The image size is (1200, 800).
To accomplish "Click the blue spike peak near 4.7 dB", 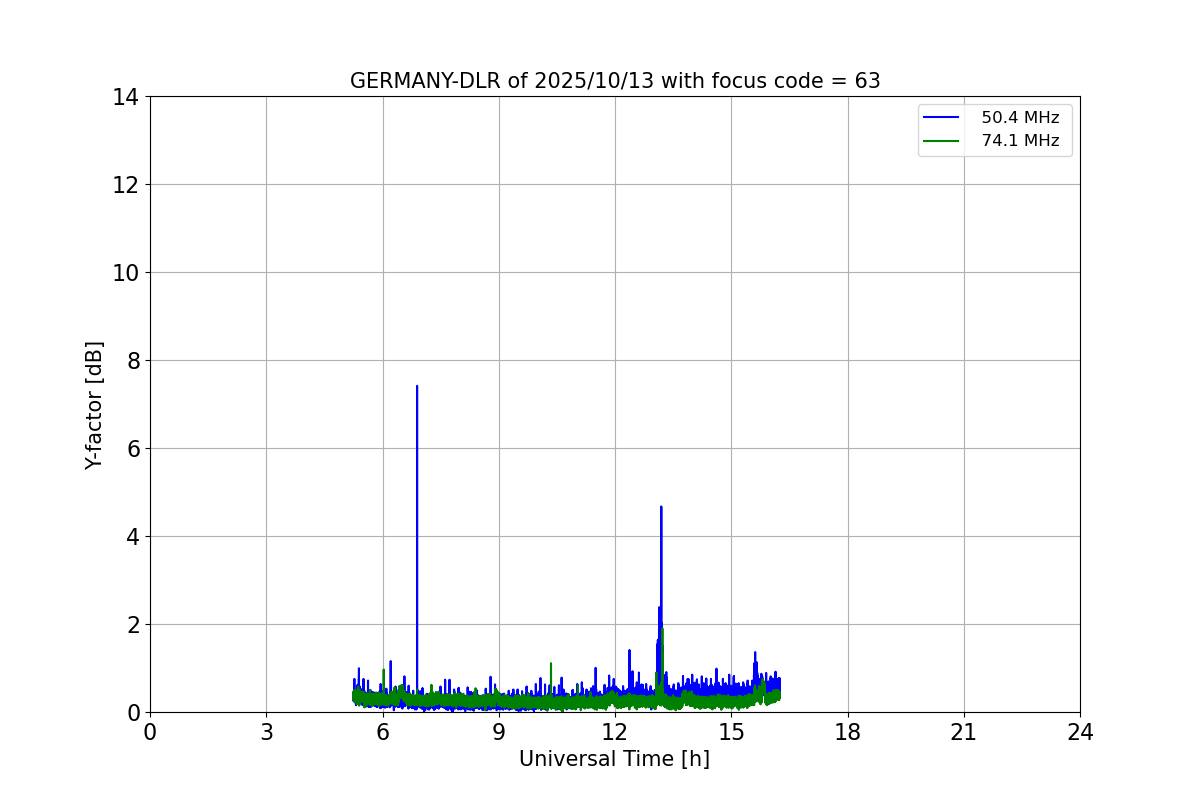I will coord(661,508).
